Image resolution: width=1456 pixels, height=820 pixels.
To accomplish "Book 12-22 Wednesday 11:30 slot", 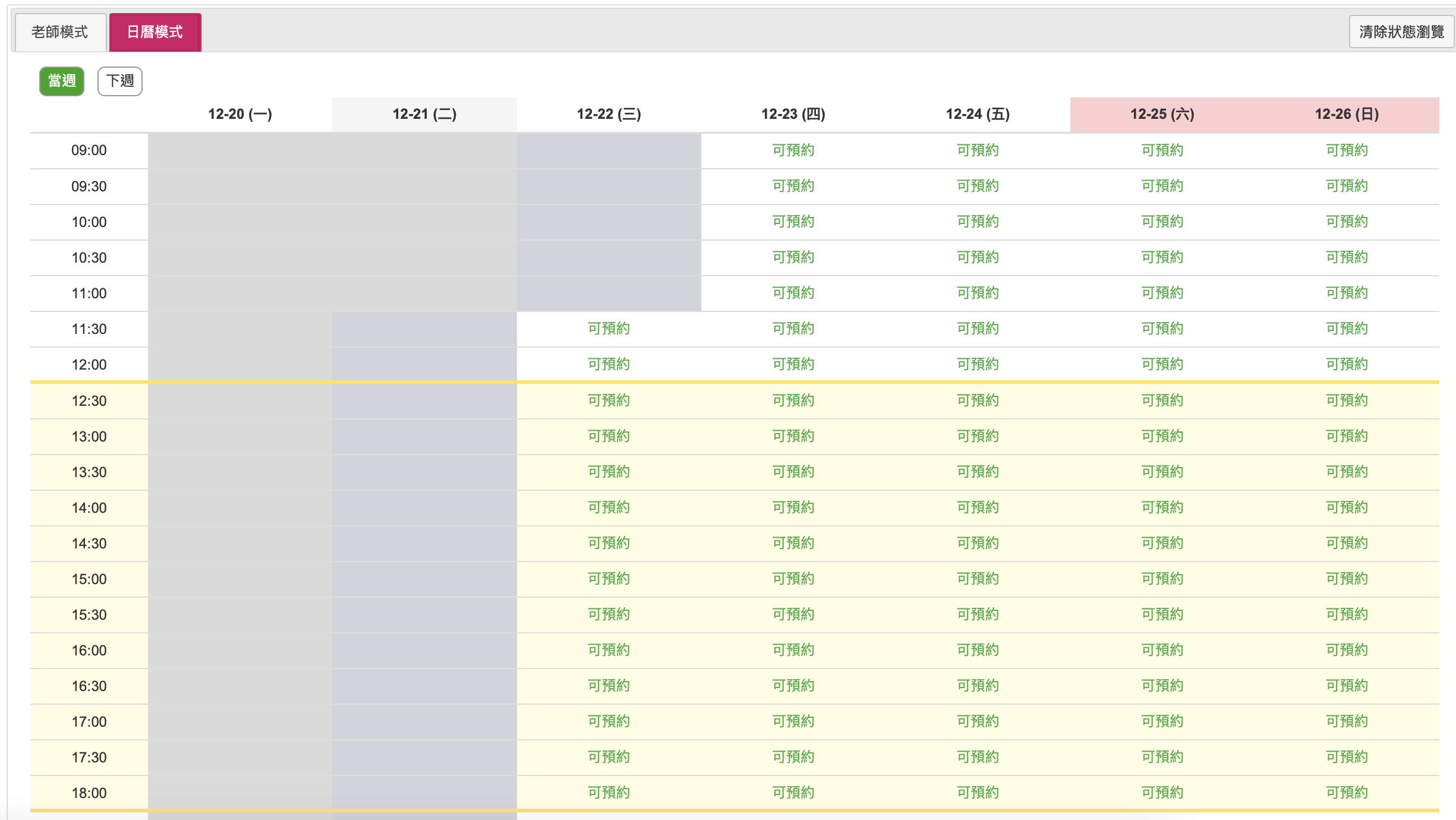I will click(609, 329).
